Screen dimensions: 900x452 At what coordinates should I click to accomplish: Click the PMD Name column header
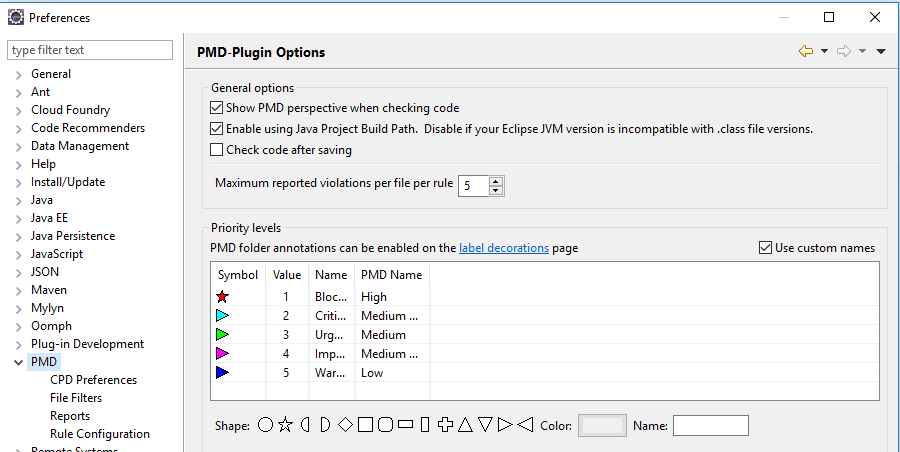[391, 275]
